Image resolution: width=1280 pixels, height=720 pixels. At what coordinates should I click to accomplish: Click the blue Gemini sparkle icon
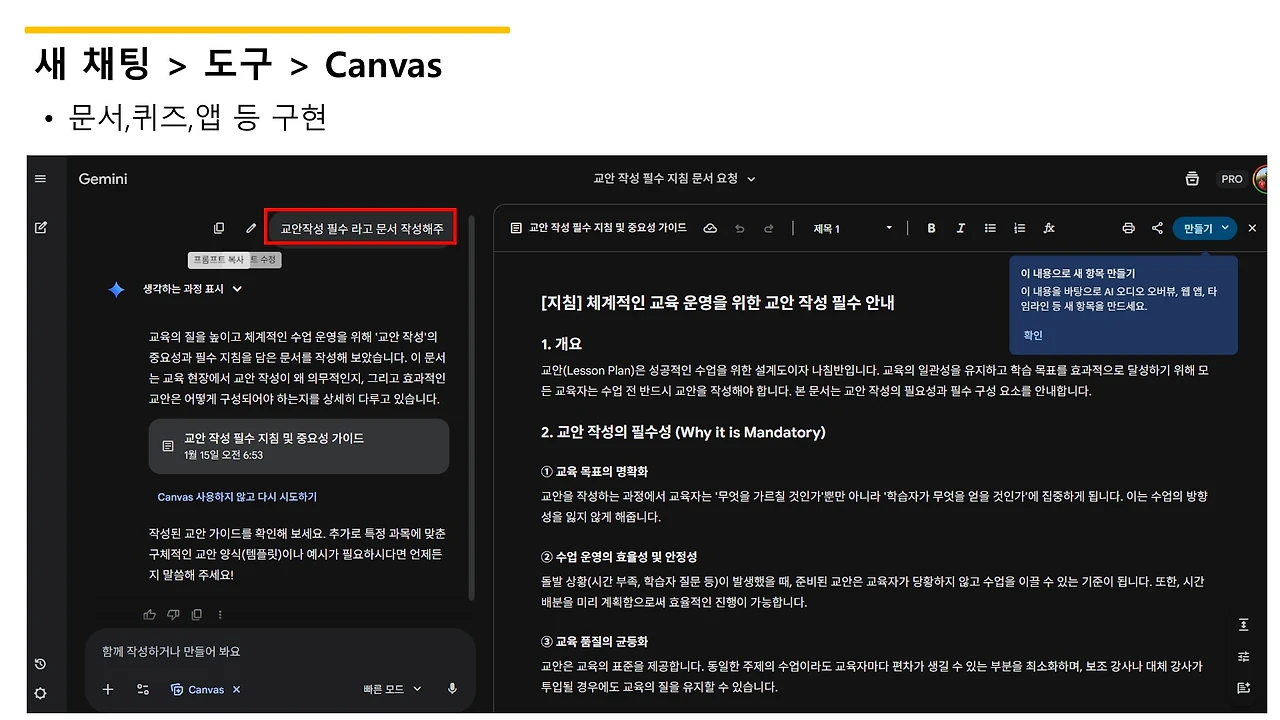pyautogui.click(x=117, y=289)
